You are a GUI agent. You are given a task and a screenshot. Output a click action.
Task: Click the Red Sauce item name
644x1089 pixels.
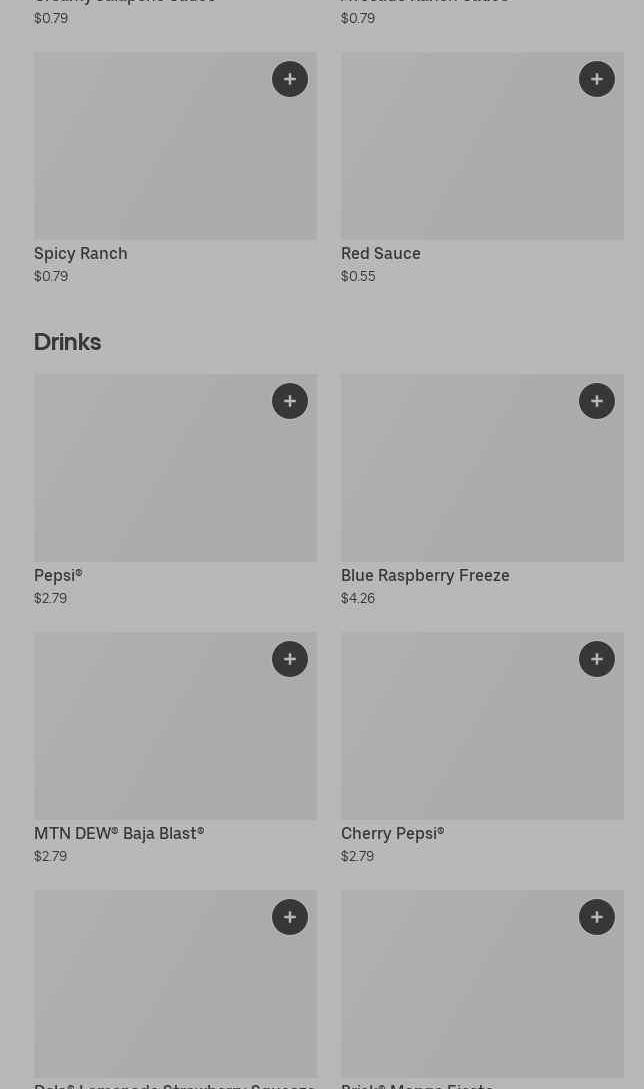(x=381, y=253)
